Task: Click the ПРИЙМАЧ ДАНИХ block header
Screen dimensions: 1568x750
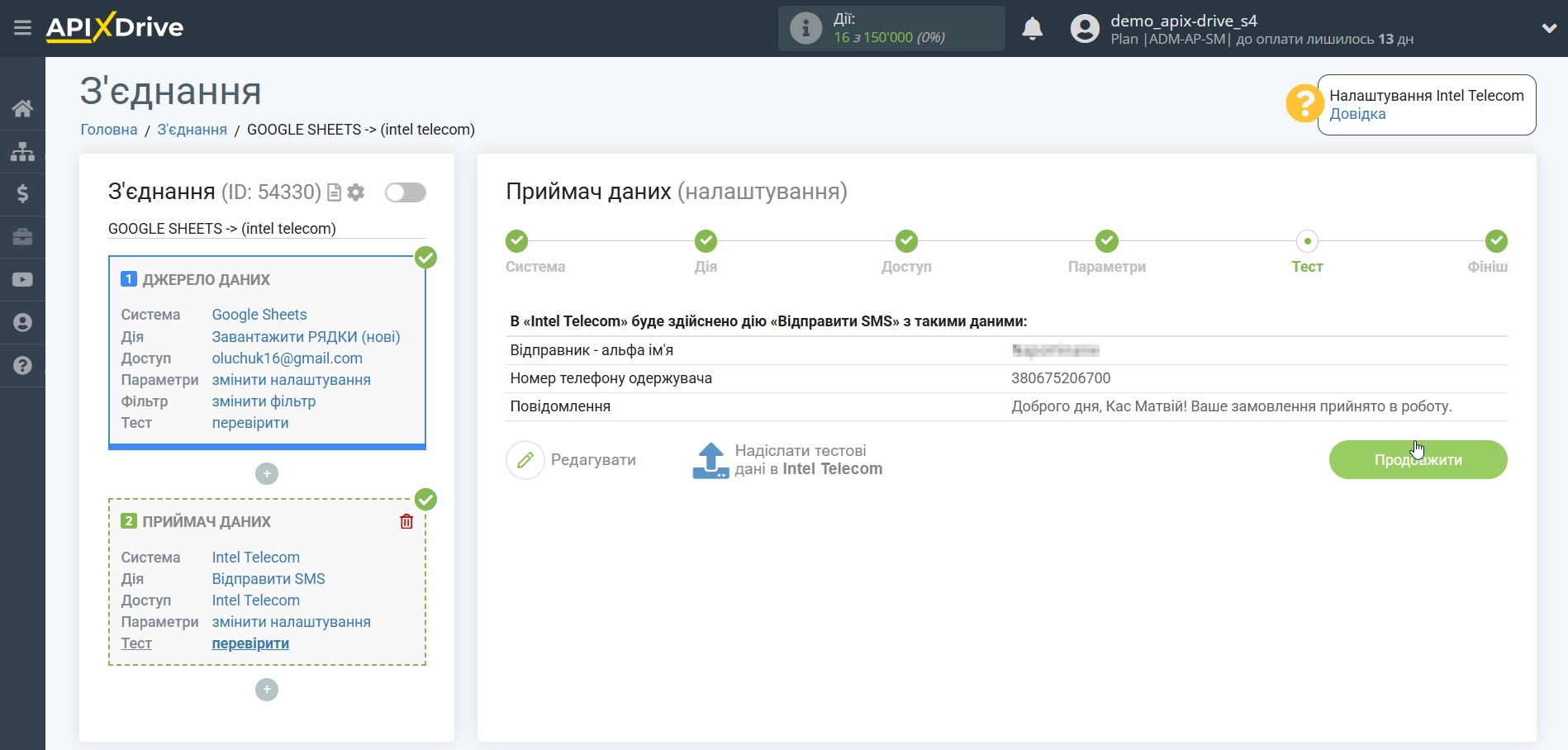Action: point(207,521)
